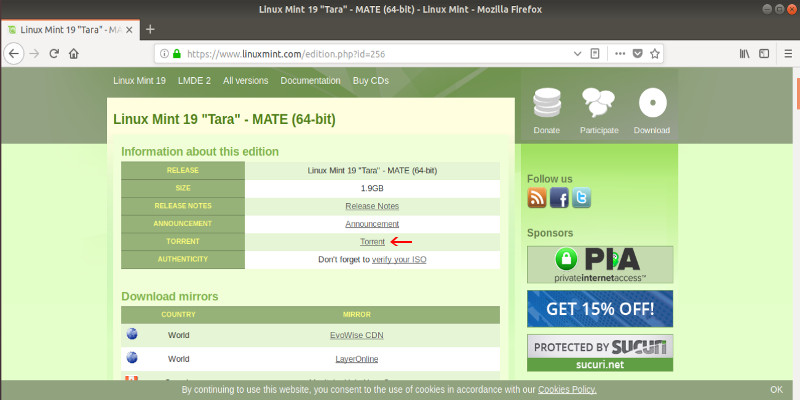Open the Release Notes link

(x=372, y=206)
